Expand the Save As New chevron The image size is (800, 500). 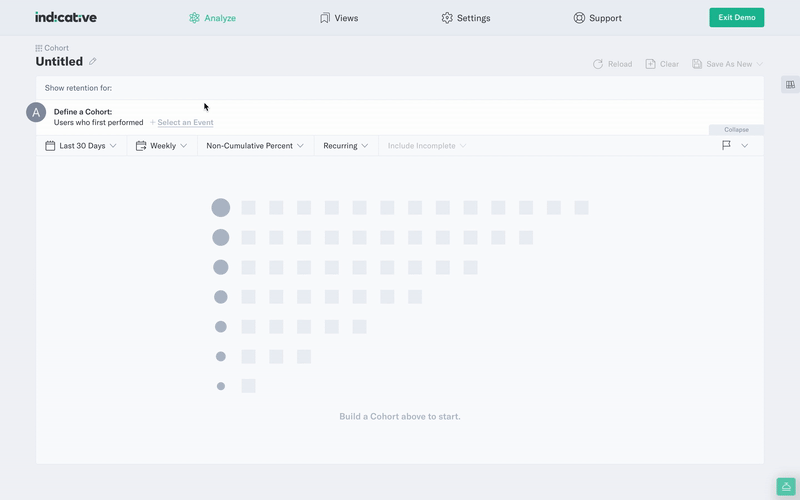759,64
